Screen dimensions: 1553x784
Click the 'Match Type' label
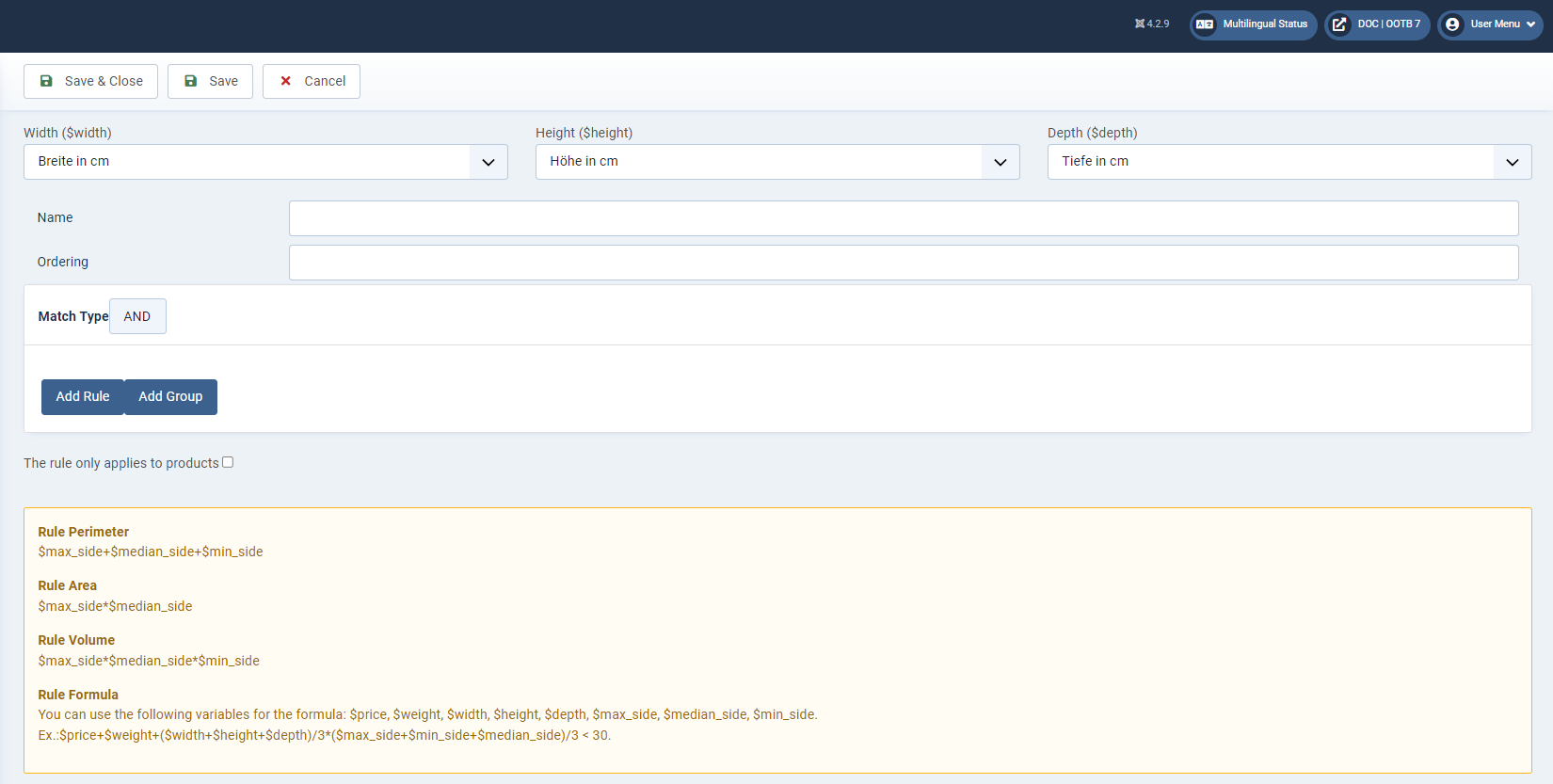(73, 316)
